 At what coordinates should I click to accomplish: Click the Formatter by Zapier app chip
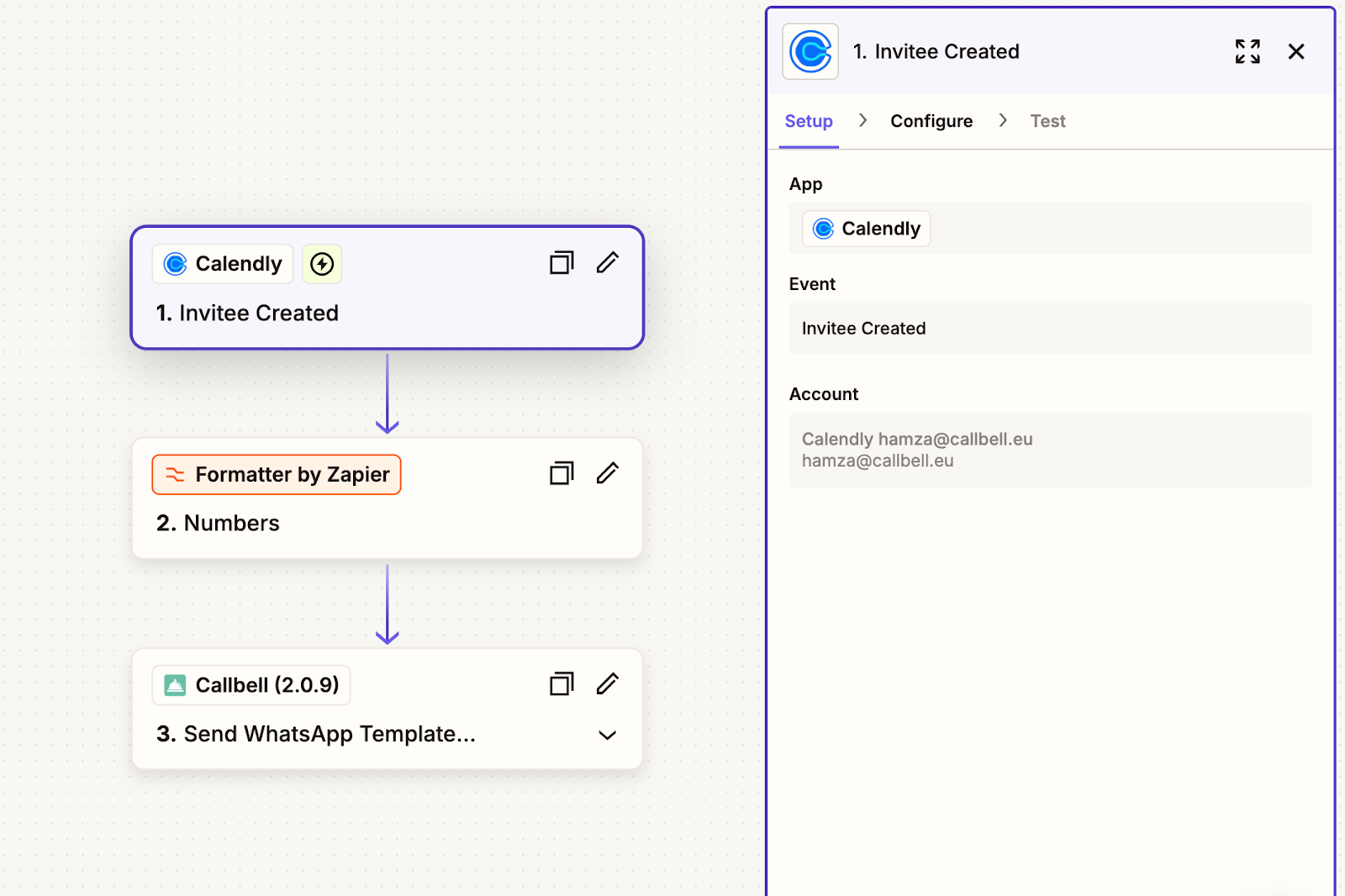277,475
